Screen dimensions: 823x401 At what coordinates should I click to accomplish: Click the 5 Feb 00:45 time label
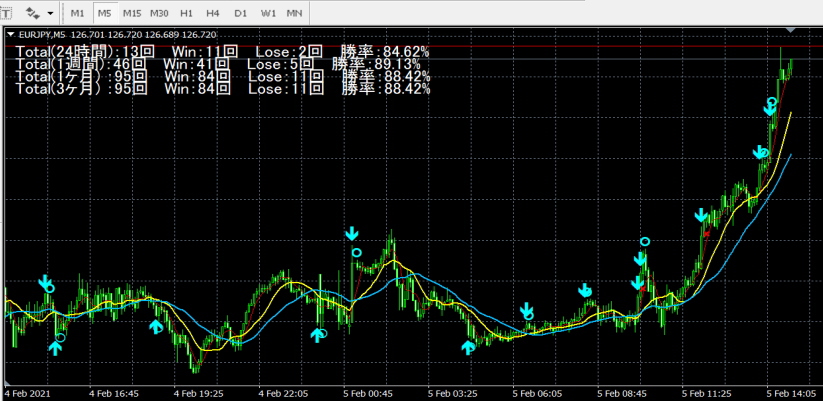tap(367, 393)
